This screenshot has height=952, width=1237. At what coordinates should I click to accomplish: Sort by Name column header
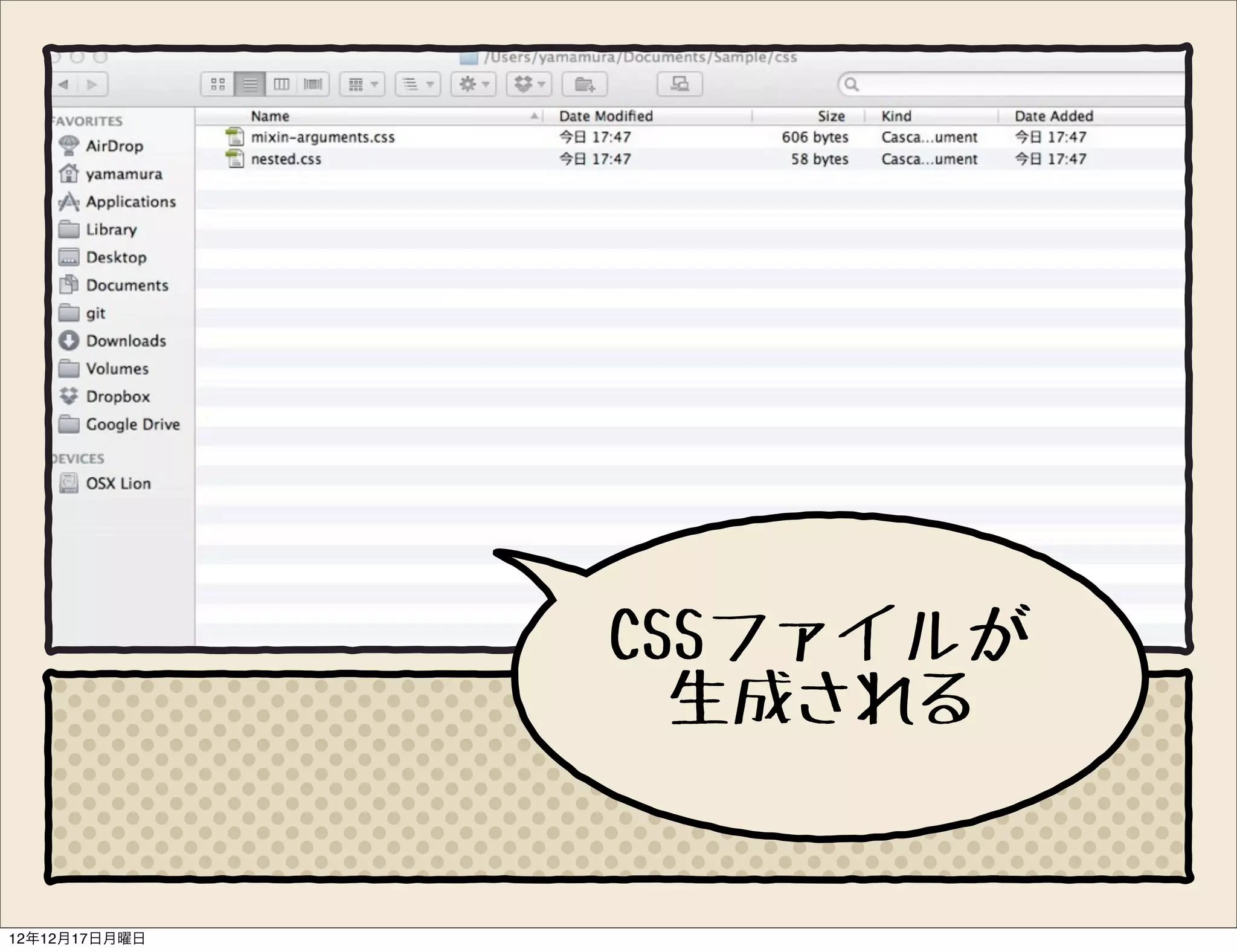[x=270, y=116]
